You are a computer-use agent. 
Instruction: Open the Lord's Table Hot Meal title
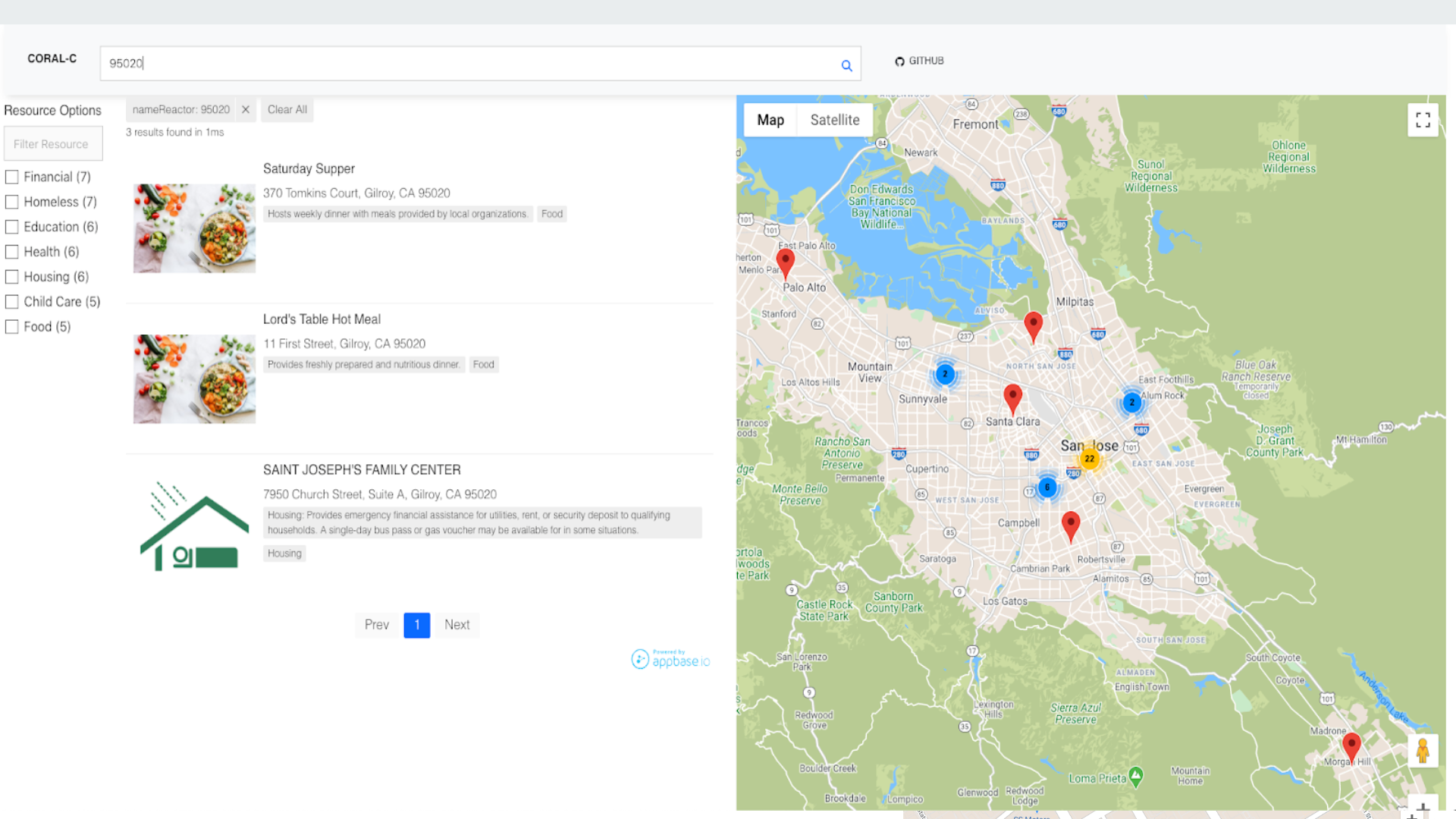tap(322, 319)
